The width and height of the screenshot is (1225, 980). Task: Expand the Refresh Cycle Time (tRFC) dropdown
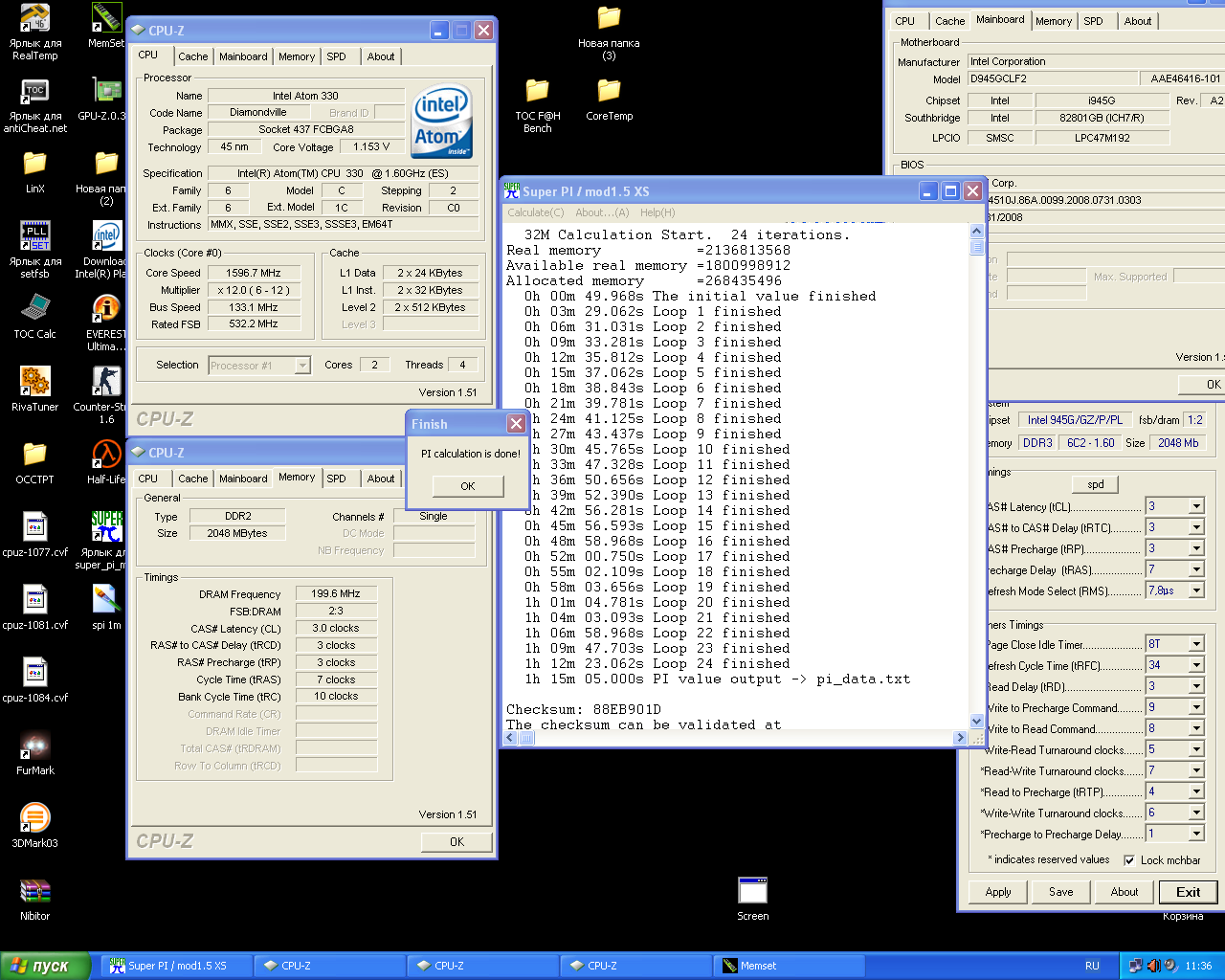click(1196, 665)
